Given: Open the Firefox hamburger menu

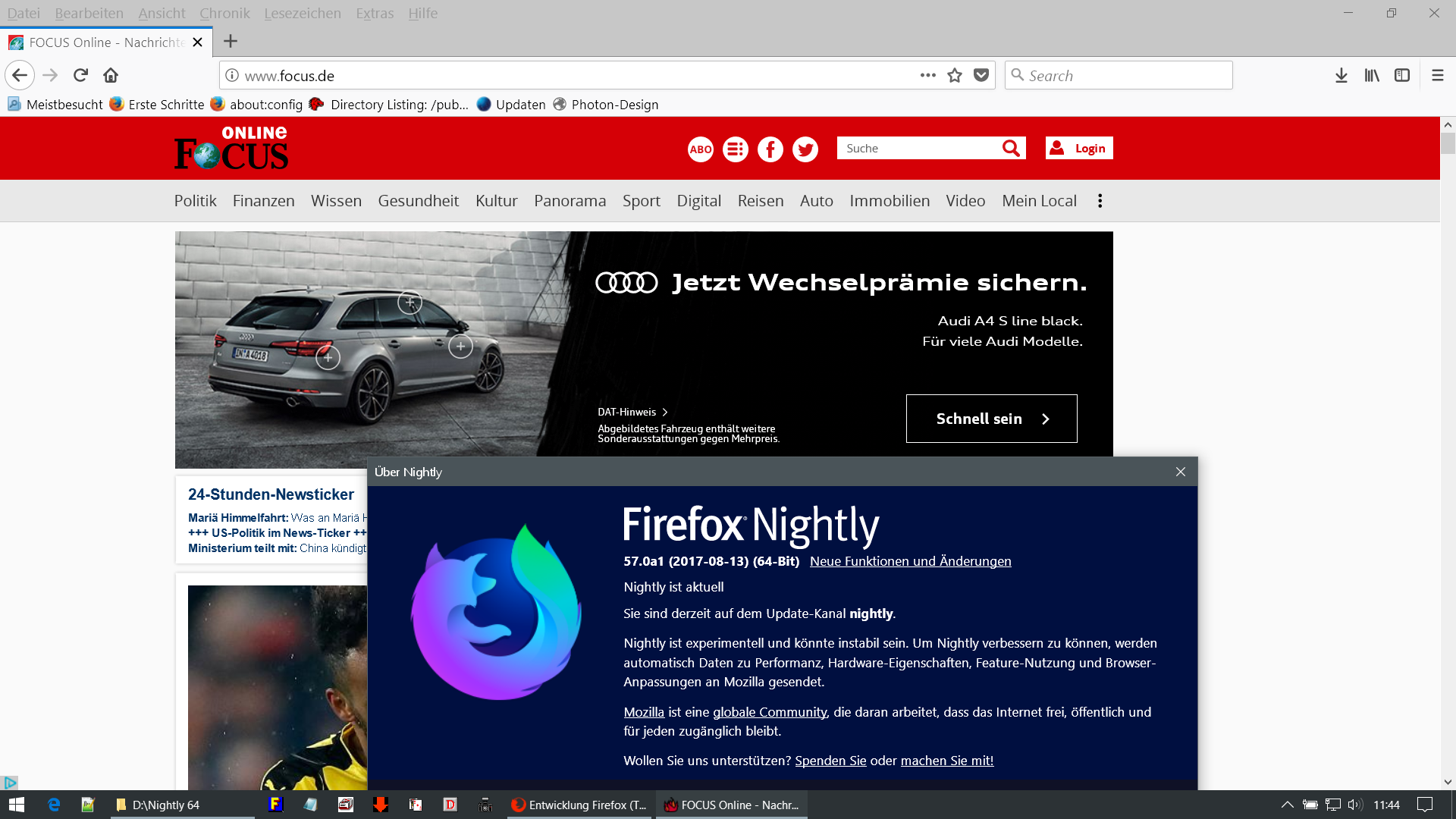Looking at the screenshot, I should (1438, 75).
